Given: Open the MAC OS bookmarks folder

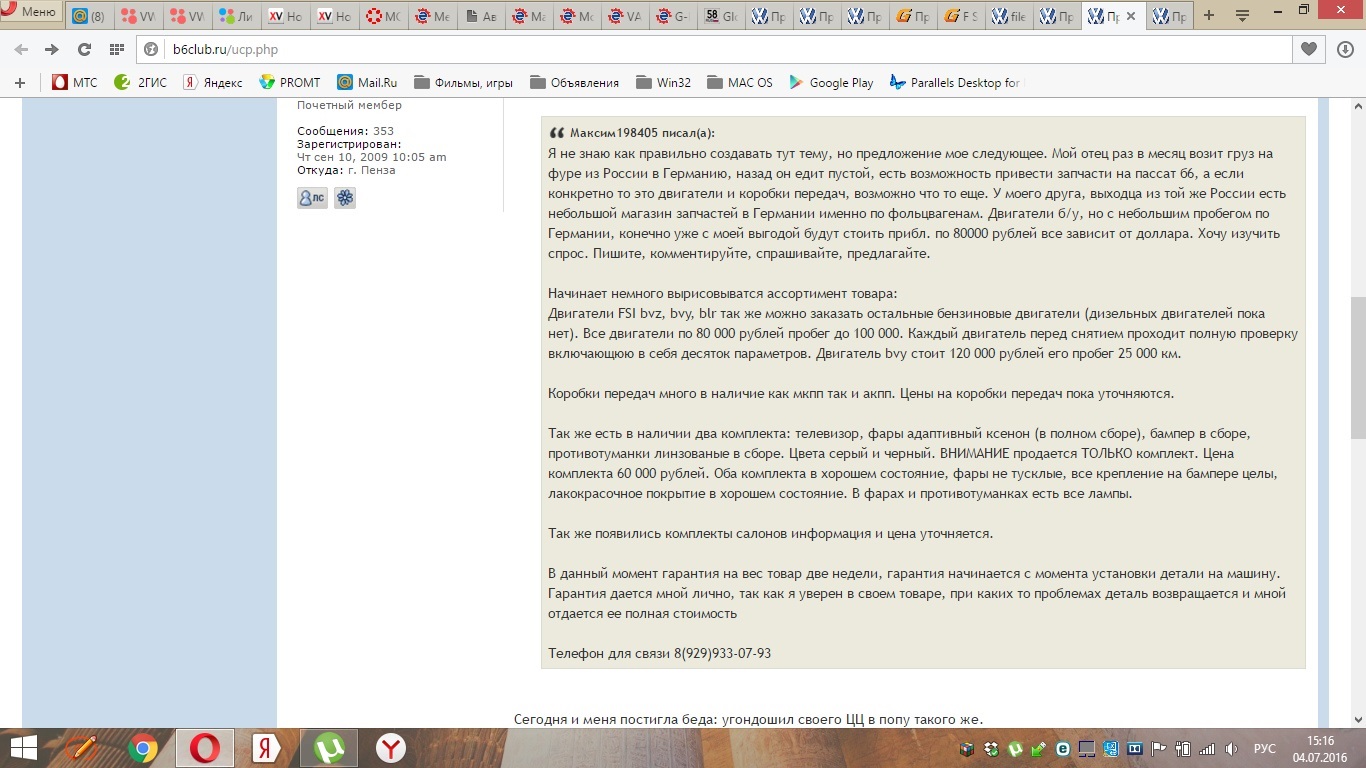Looking at the screenshot, I should pyautogui.click(x=739, y=83).
